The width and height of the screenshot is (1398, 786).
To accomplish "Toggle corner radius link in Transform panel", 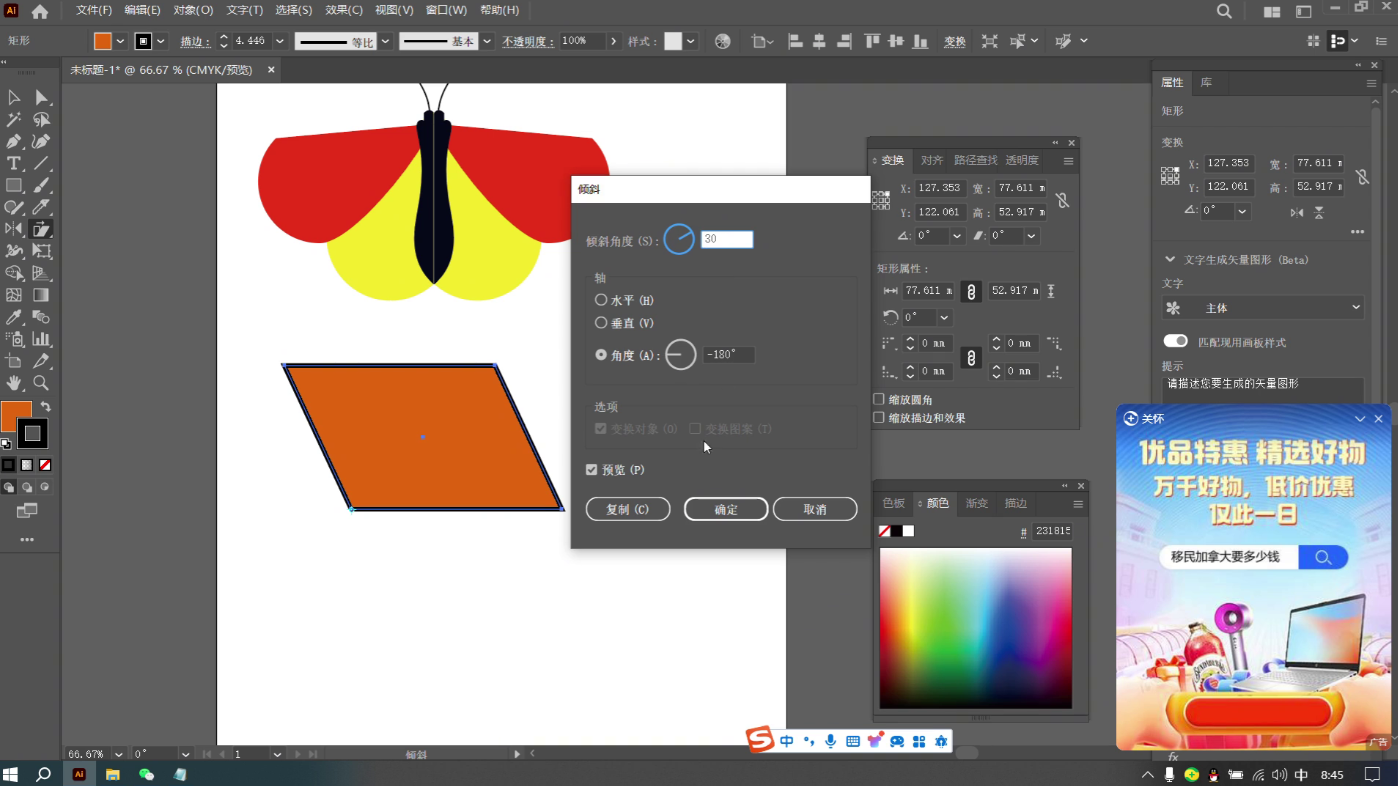I will tap(970, 357).
